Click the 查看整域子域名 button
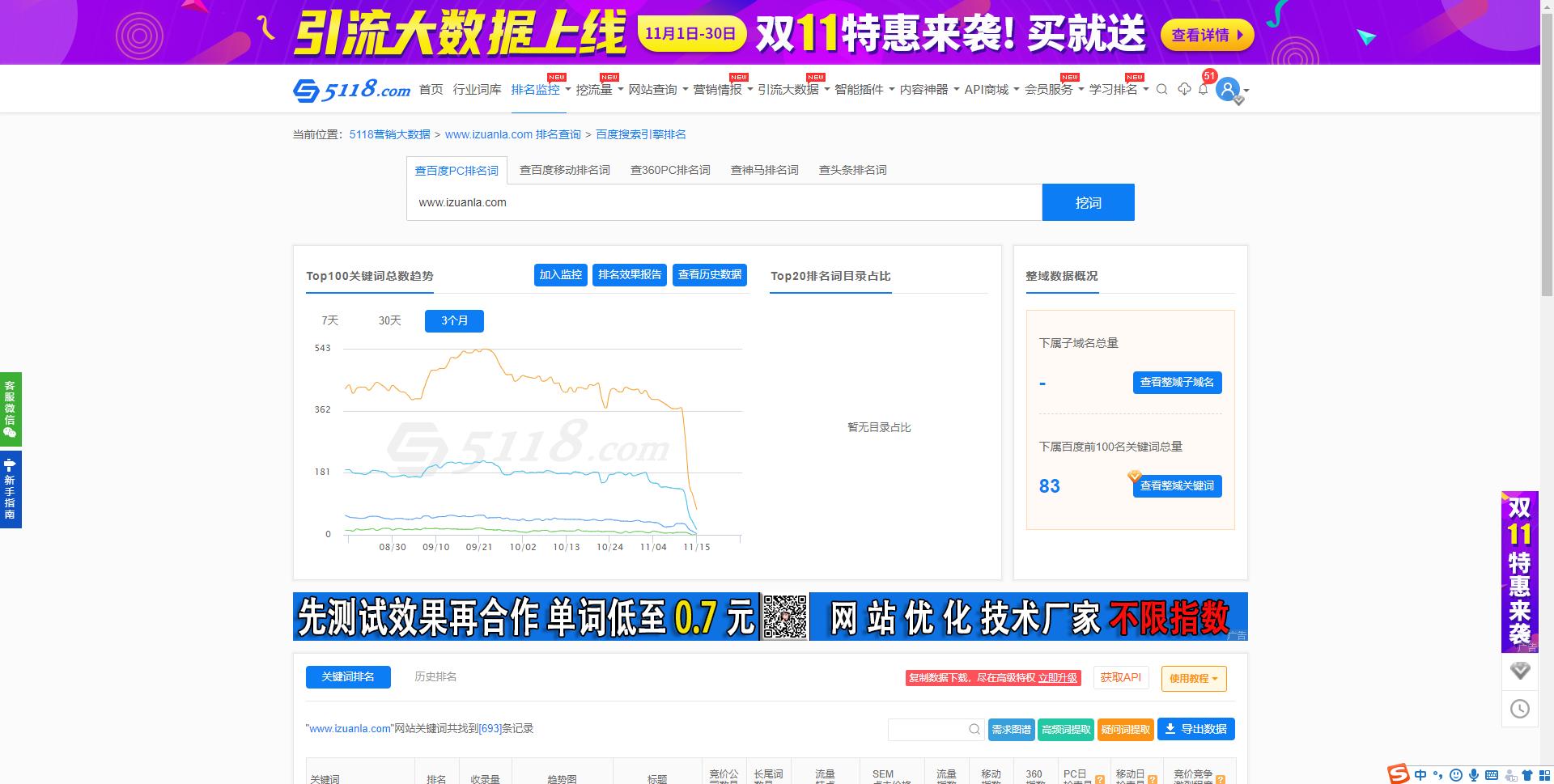The width and height of the screenshot is (1554, 784). point(1177,383)
